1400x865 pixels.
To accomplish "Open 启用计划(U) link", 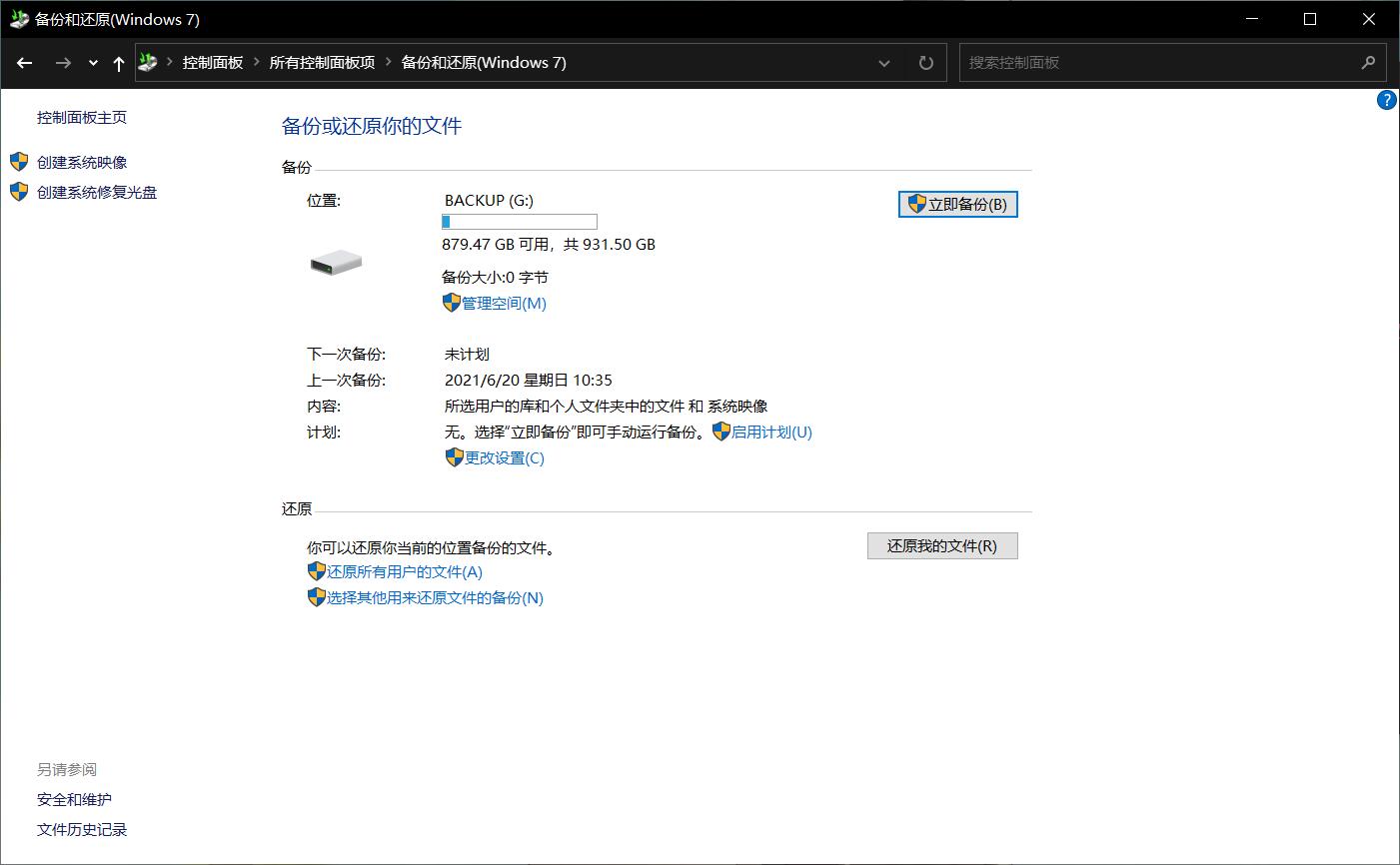I will tap(771, 432).
